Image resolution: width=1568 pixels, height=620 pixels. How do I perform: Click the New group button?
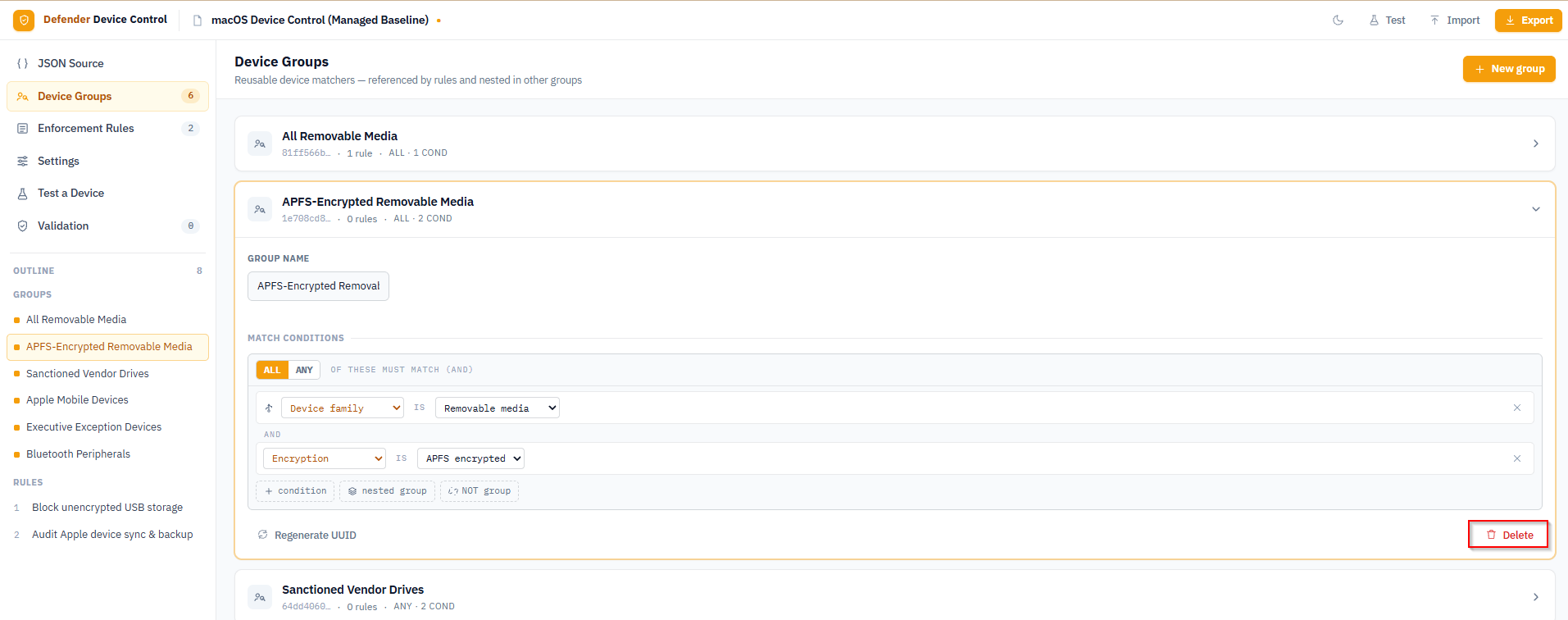click(1509, 69)
